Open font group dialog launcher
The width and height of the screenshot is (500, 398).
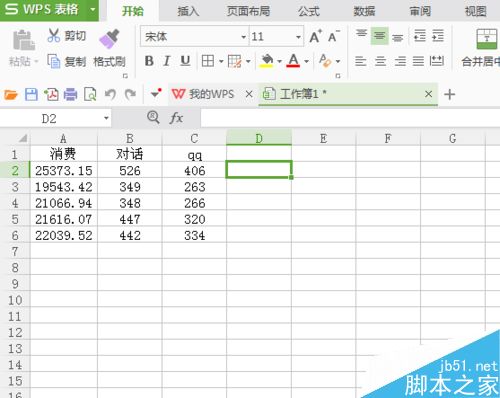[338, 76]
